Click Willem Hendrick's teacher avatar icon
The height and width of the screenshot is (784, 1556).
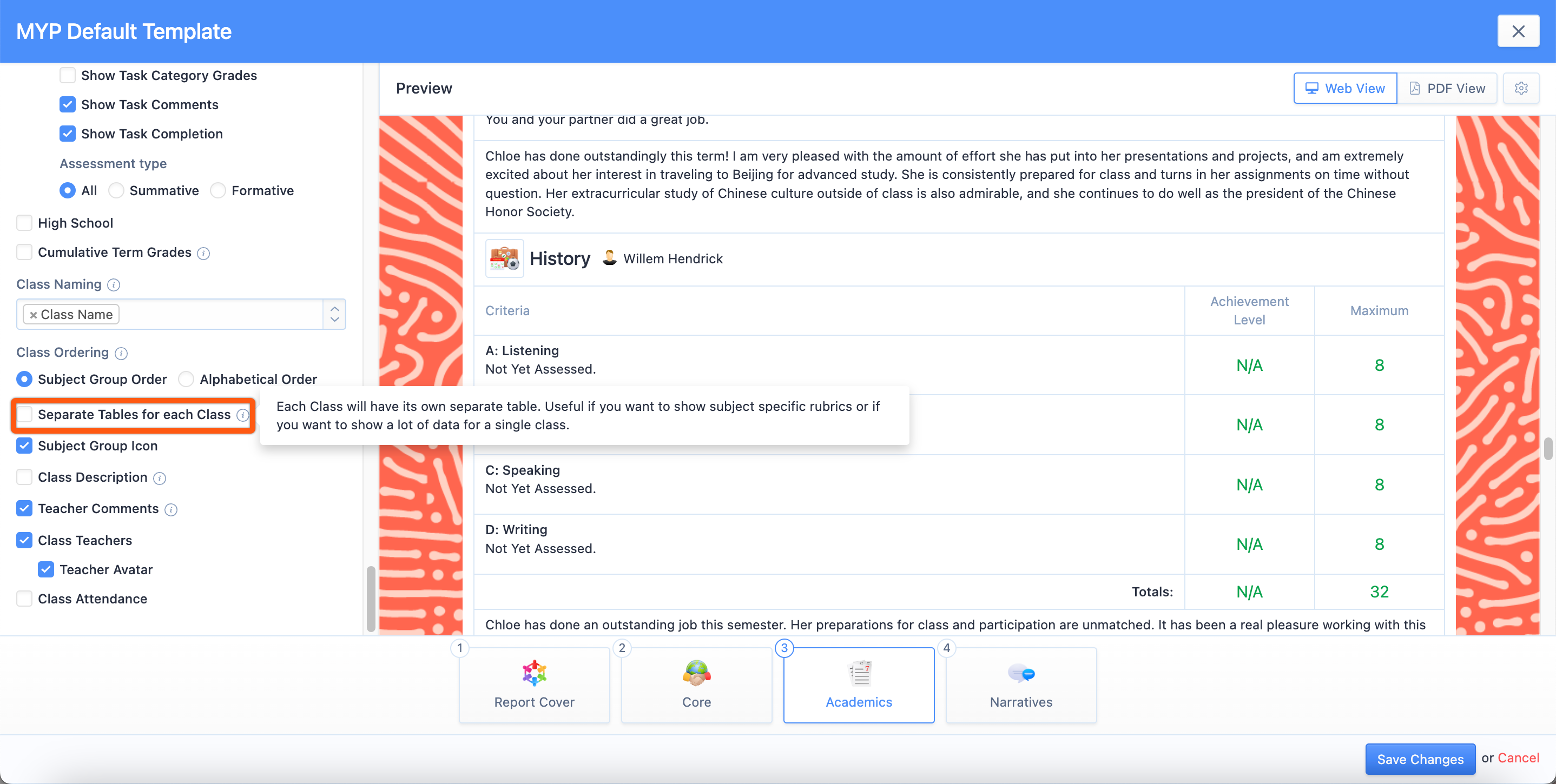click(x=610, y=258)
